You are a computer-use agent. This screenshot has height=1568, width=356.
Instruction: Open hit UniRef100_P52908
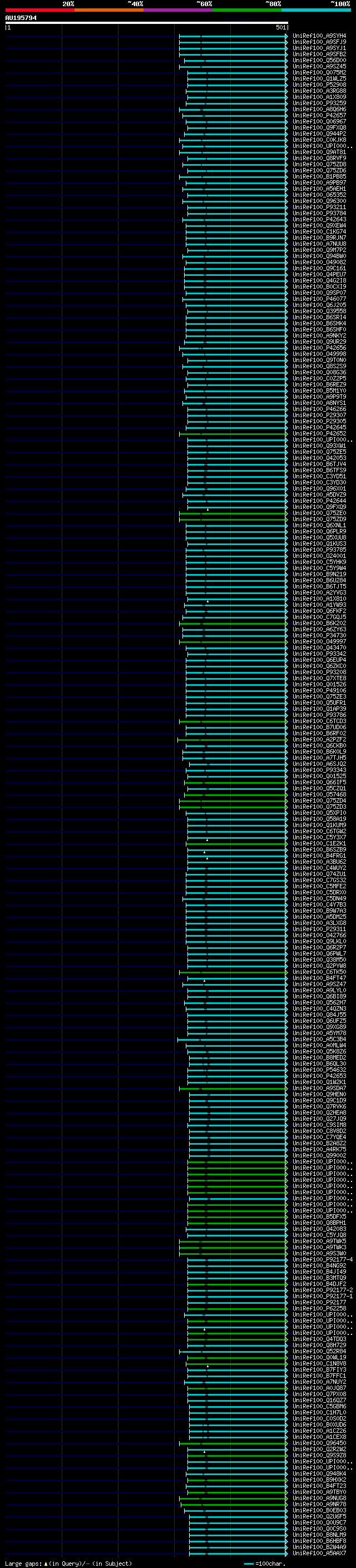click(x=319, y=85)
